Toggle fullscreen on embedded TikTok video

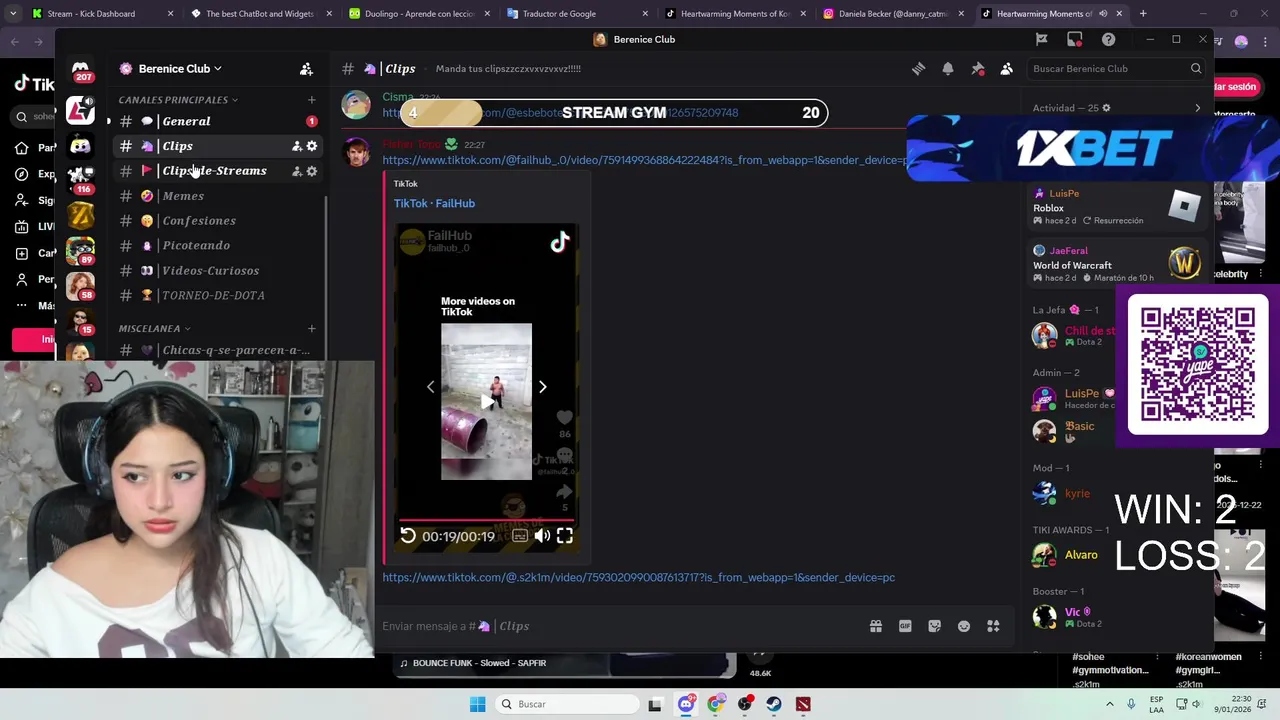tap(565, 536)
